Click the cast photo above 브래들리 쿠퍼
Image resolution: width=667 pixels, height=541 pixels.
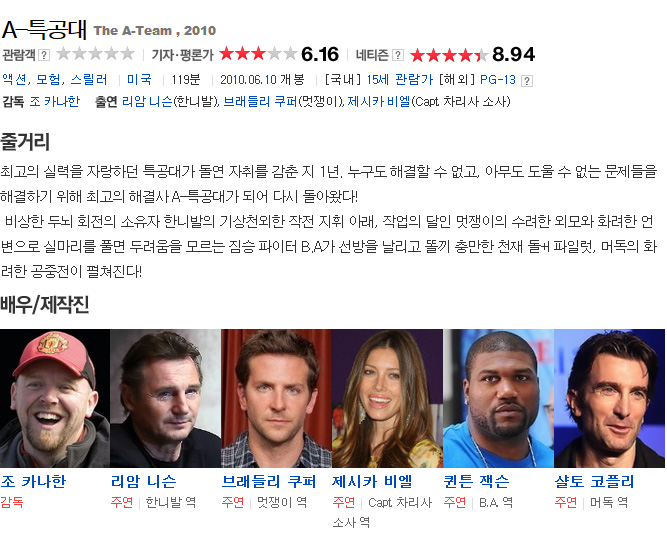tap(276, 399)
